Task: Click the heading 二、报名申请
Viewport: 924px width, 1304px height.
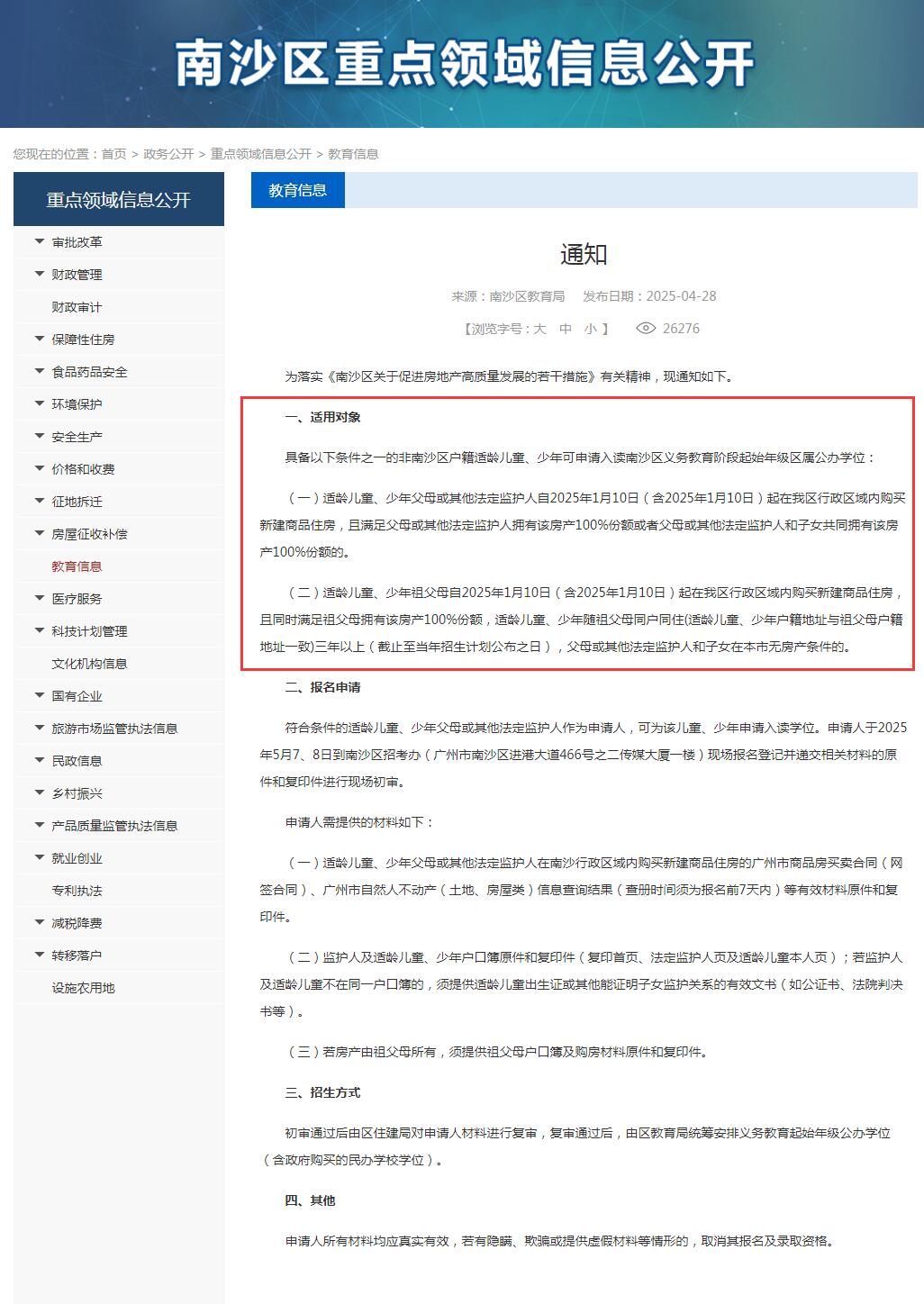Action: (323, 687)
